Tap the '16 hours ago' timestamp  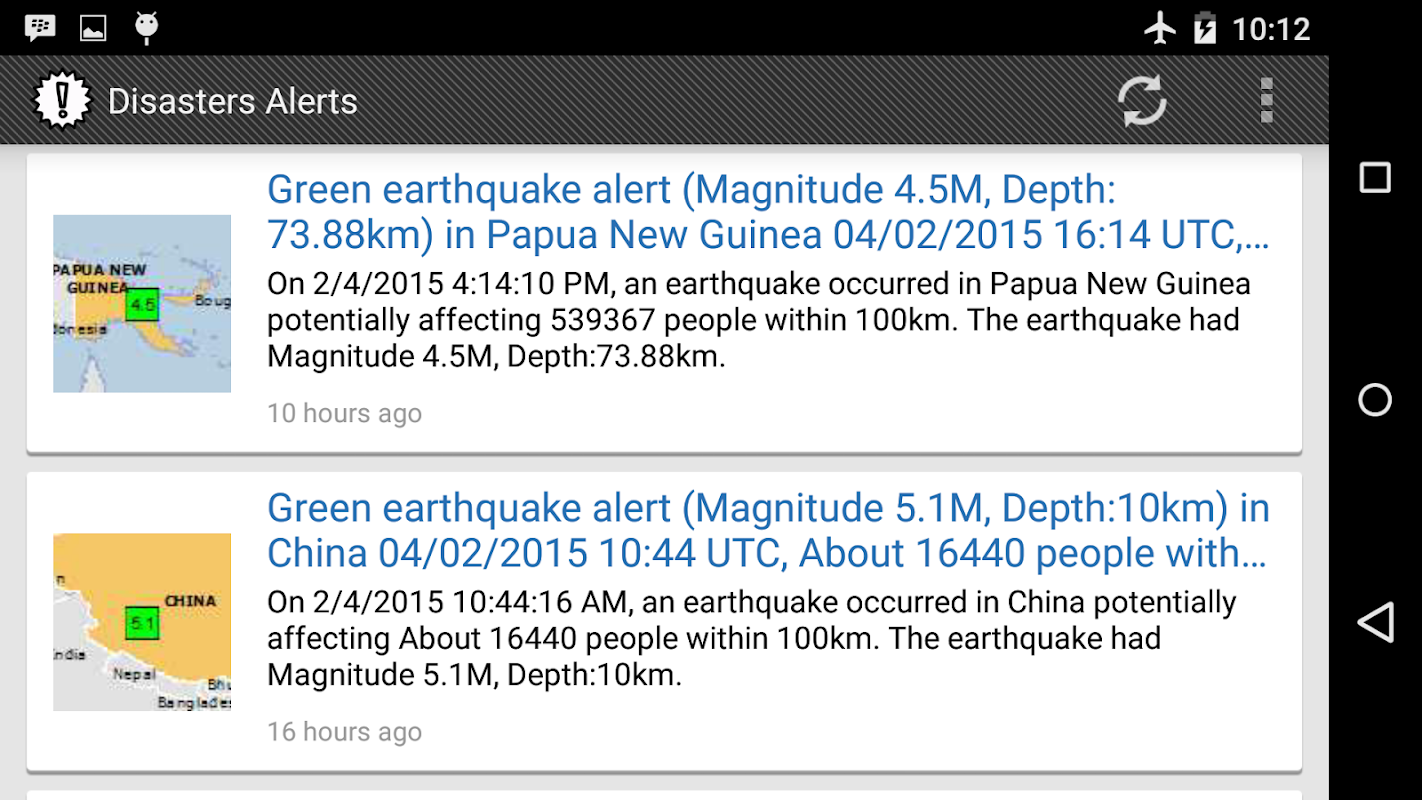coord(344,731)
